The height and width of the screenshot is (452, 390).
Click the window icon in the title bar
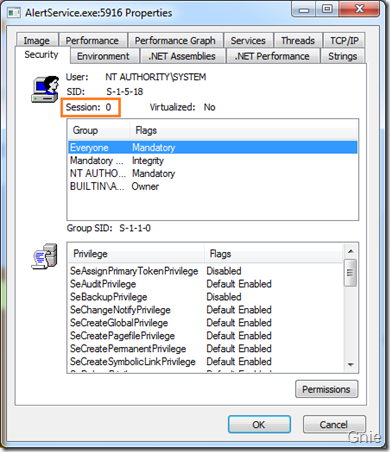point(14,13)
